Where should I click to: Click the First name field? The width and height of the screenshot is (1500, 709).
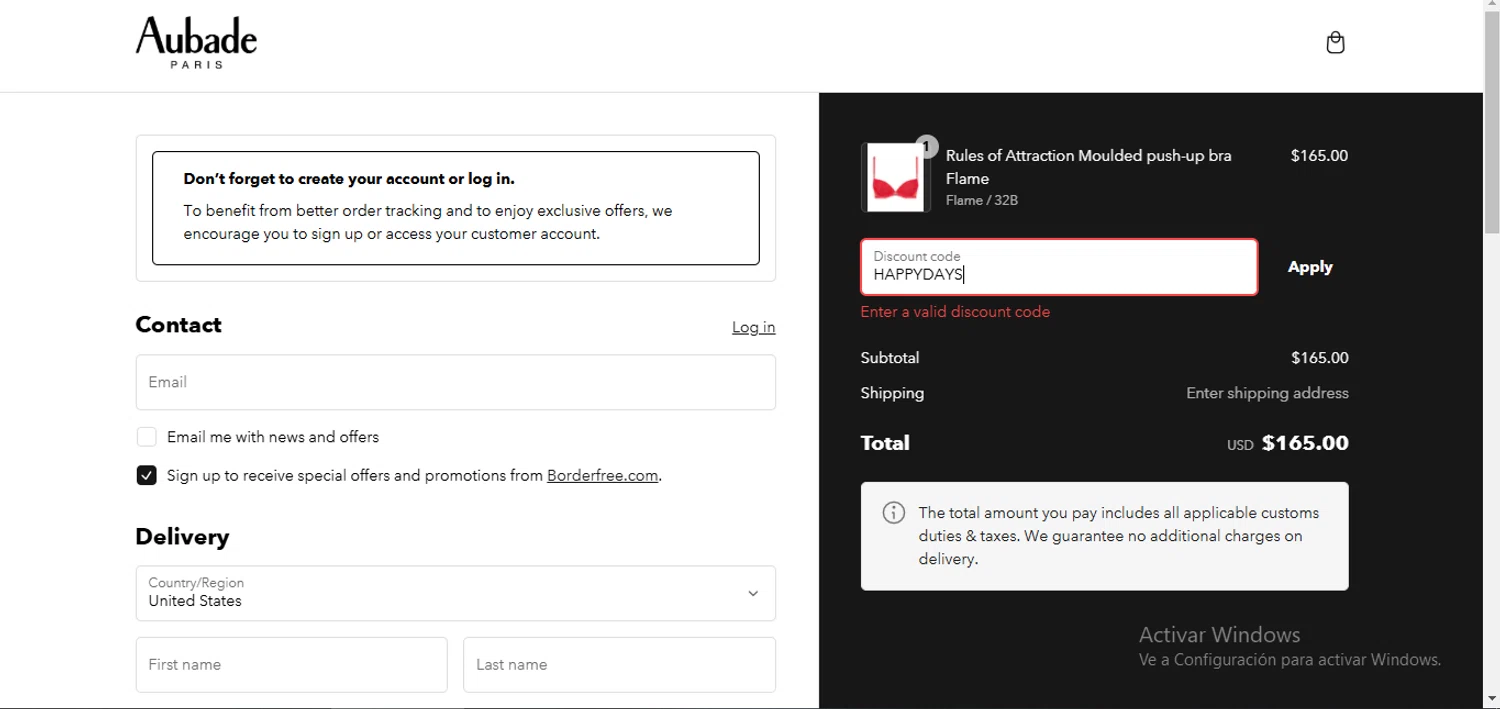pyautogui.click(x=291, y=665)
